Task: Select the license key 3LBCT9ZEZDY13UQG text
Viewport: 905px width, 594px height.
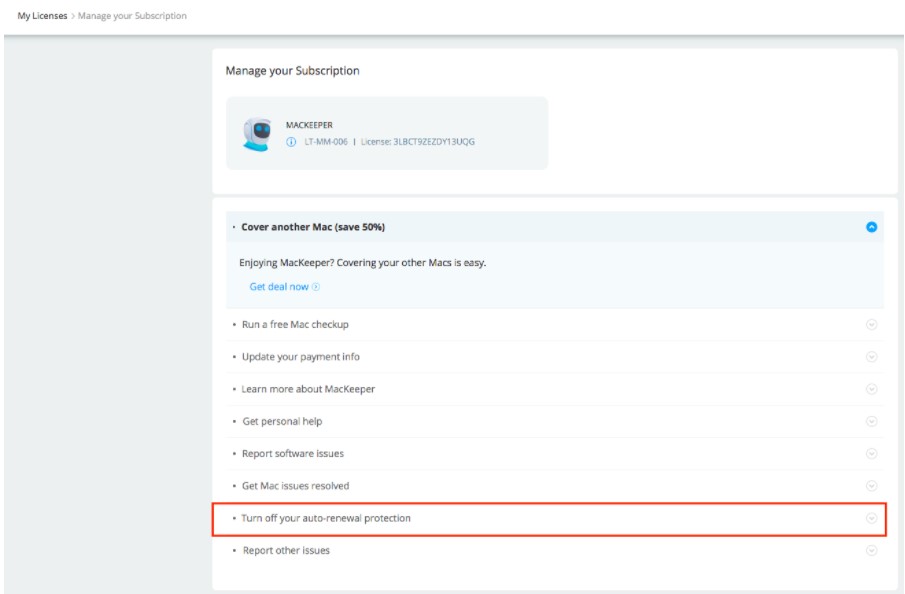Action: (x=434, y=141)
